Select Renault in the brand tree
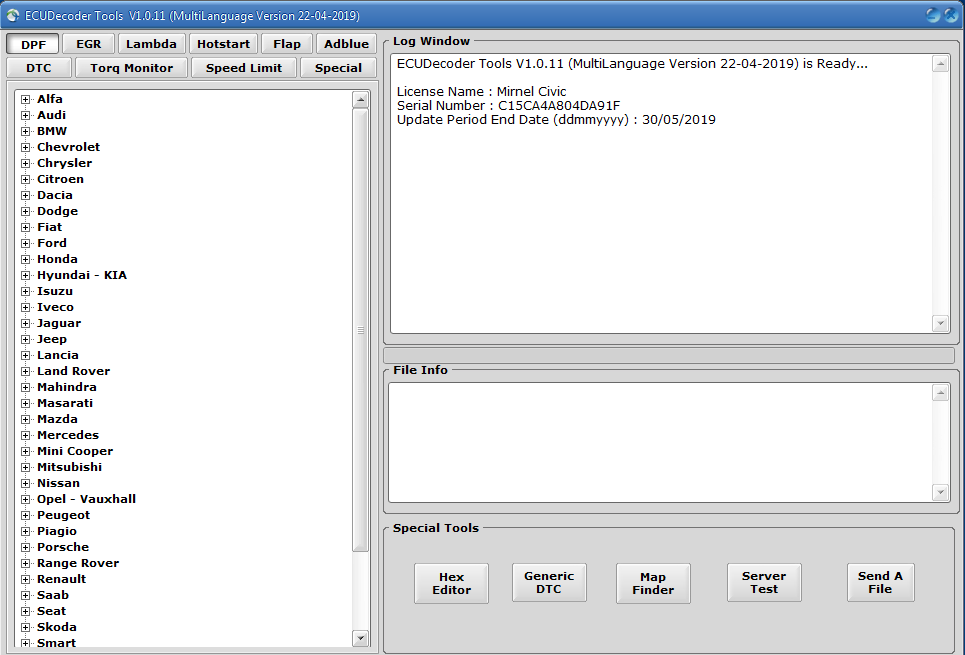Screen dimensions: 965x655 click(62, 579)
